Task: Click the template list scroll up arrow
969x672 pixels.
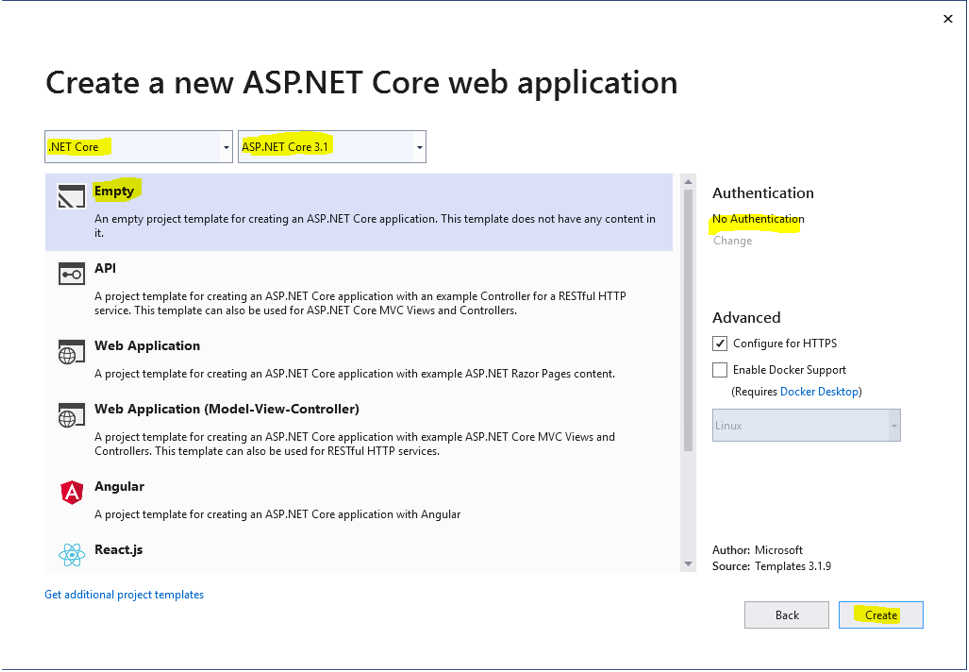Action: click(x=688, y=182)
